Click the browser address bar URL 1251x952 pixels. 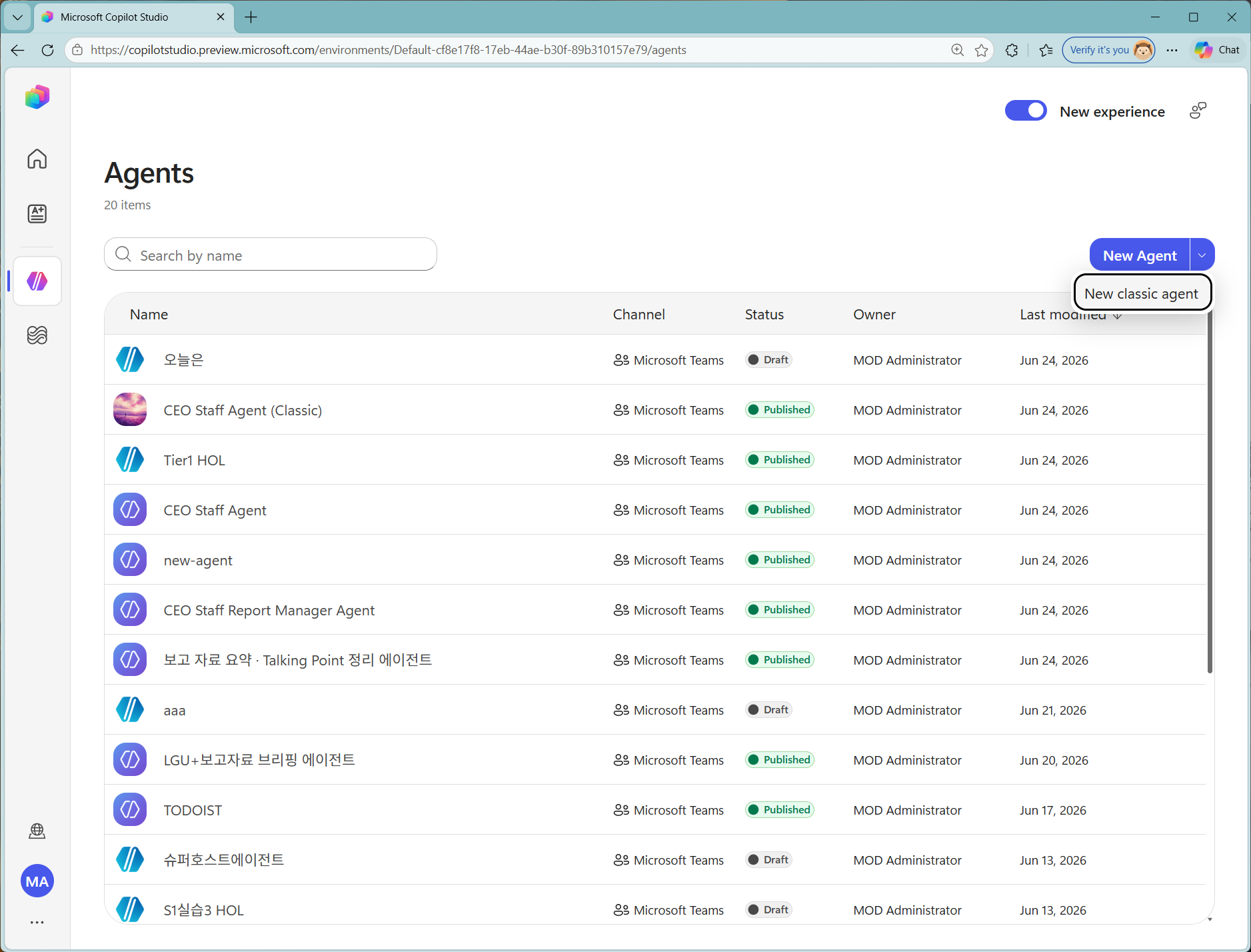(x=389, y=50)
